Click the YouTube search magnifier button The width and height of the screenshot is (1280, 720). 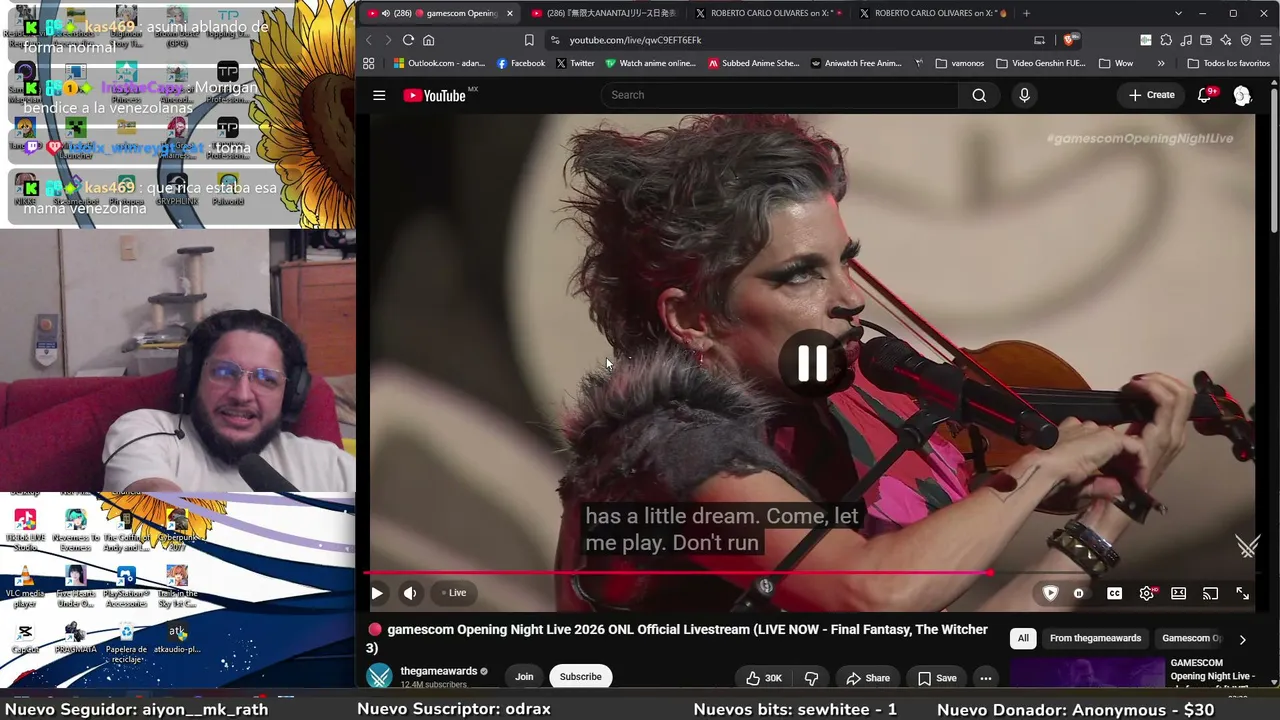[x=979, y=95]
